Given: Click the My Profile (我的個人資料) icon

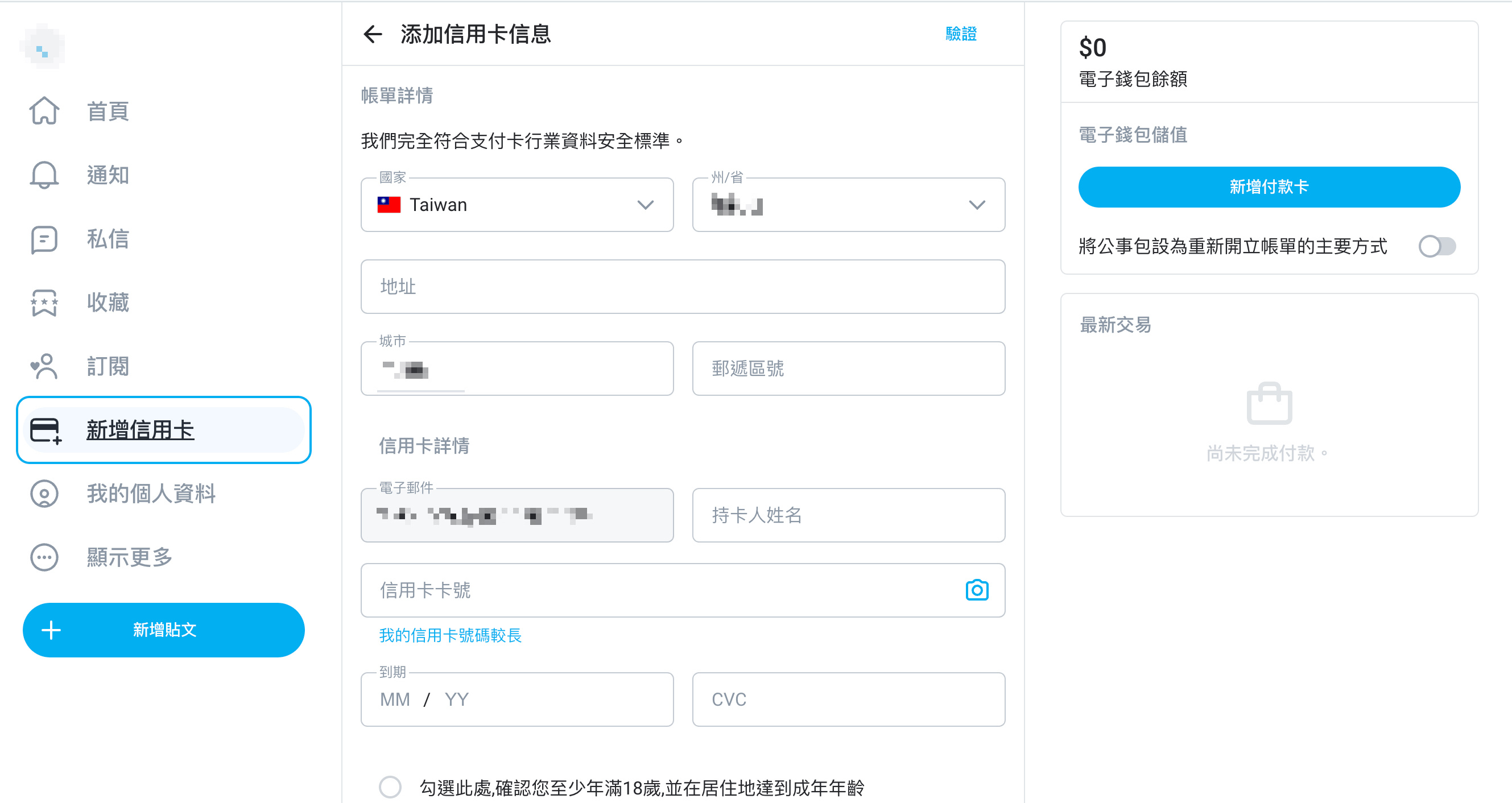Looking at the screenshot, I should (44, 494).
